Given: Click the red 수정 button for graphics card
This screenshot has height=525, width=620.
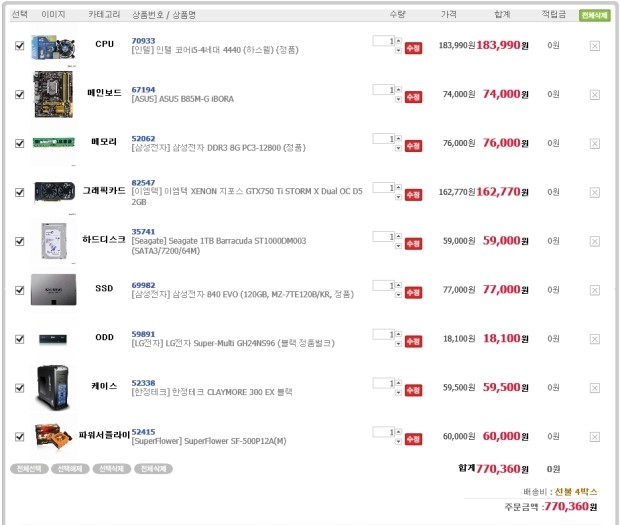Looking at the screenshot, I should coord(413,195).
